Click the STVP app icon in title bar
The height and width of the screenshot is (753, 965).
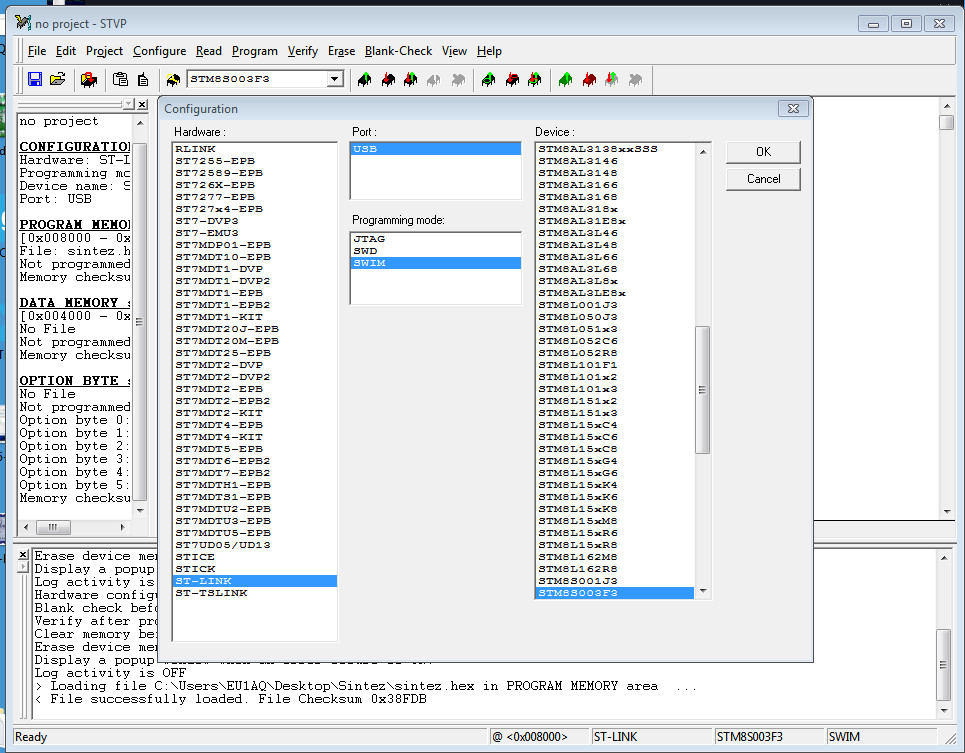click(23, 23)
